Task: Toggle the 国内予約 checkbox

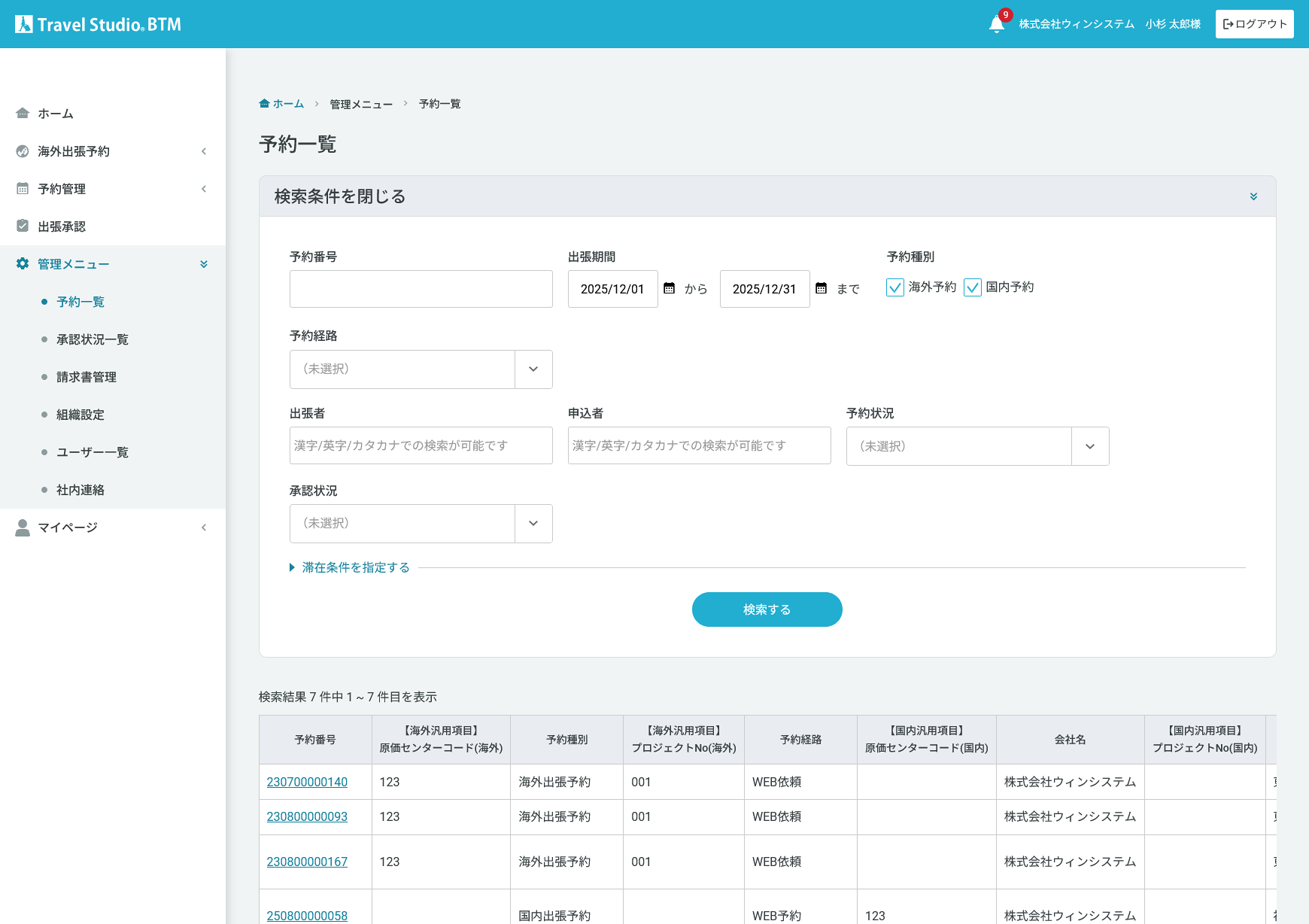Action: 973,287
